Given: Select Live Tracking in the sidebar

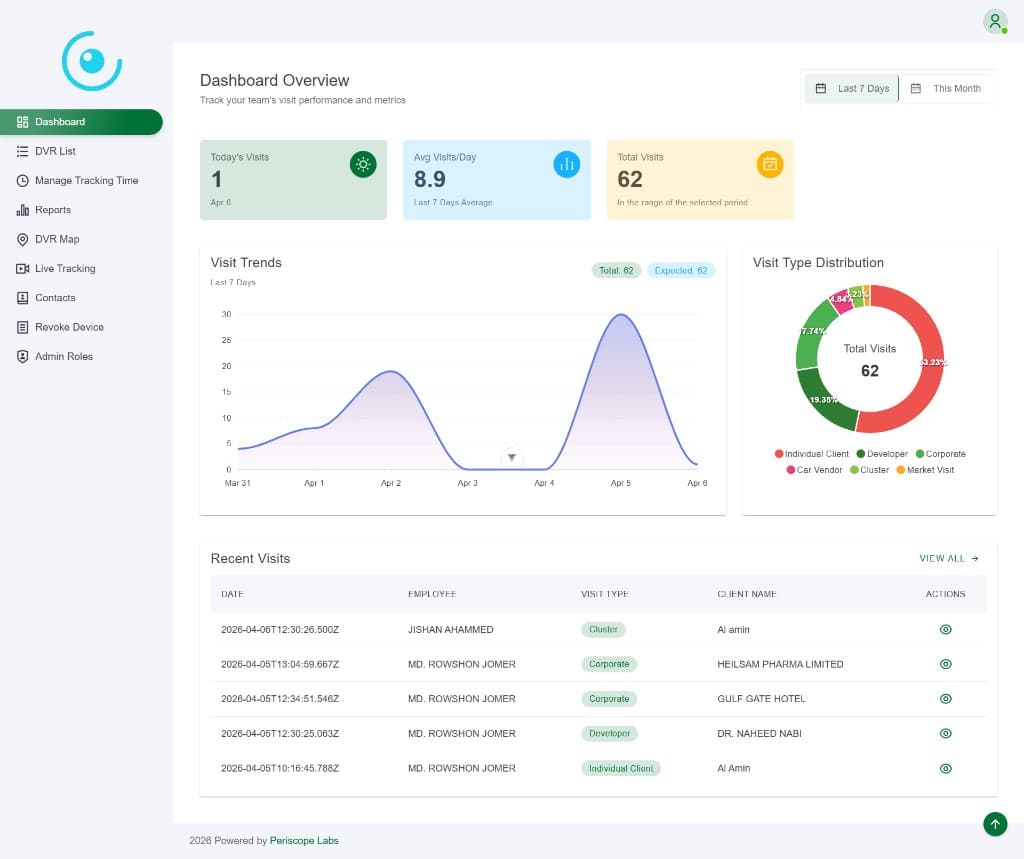Looking at the screenshot, I should pyautogui.click(x=62, y=268).
